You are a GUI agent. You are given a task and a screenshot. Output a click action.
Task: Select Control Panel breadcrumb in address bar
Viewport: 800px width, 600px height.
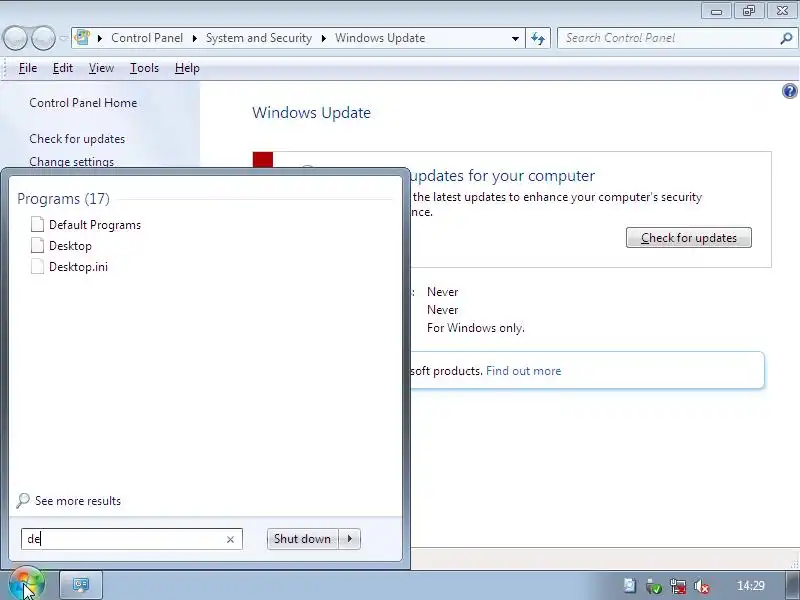147,38
